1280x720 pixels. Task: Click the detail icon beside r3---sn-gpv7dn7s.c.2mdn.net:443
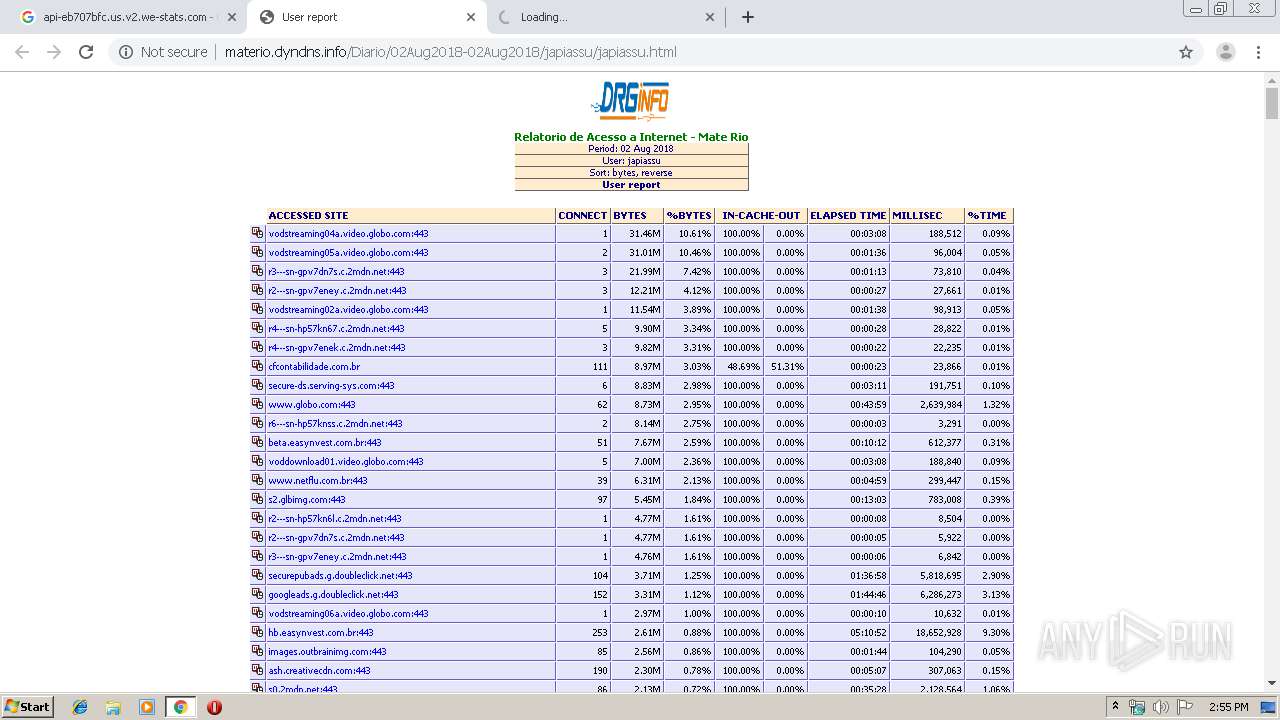(257, 271)
